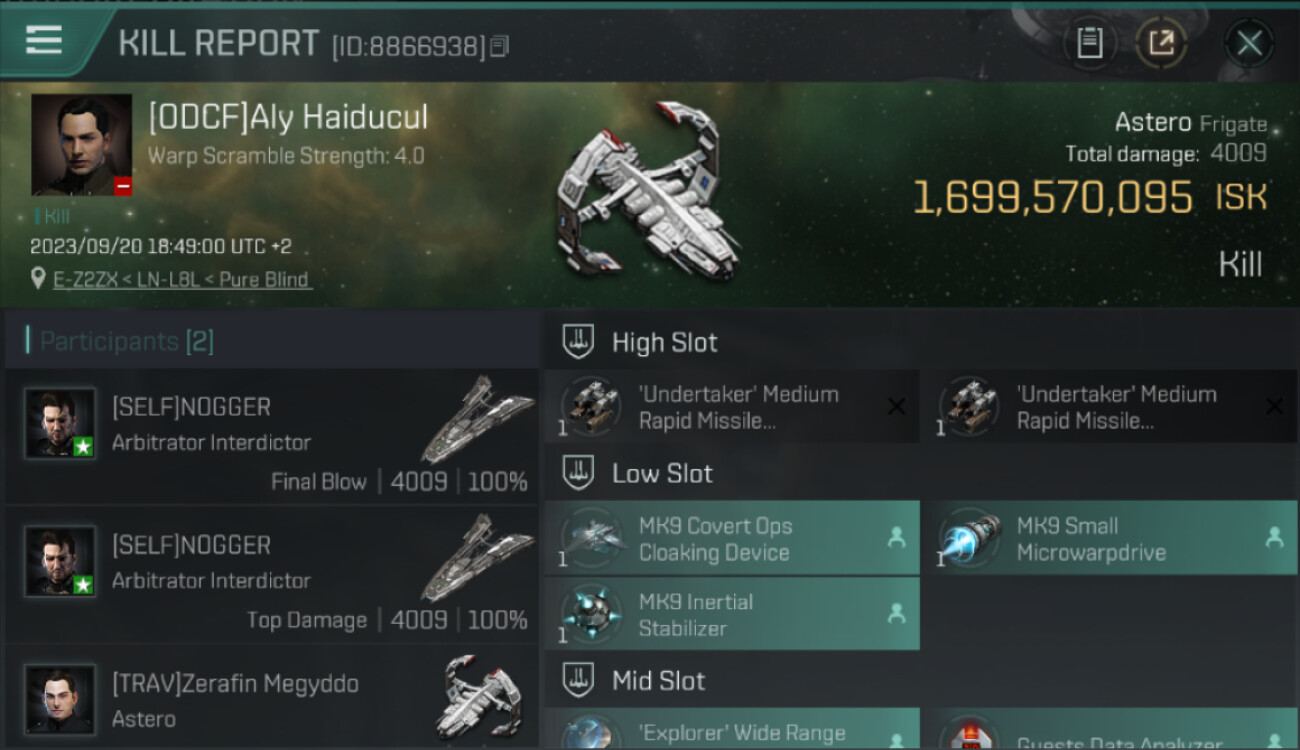
Task: Open the hamburger menu
Action: point(44,41)
